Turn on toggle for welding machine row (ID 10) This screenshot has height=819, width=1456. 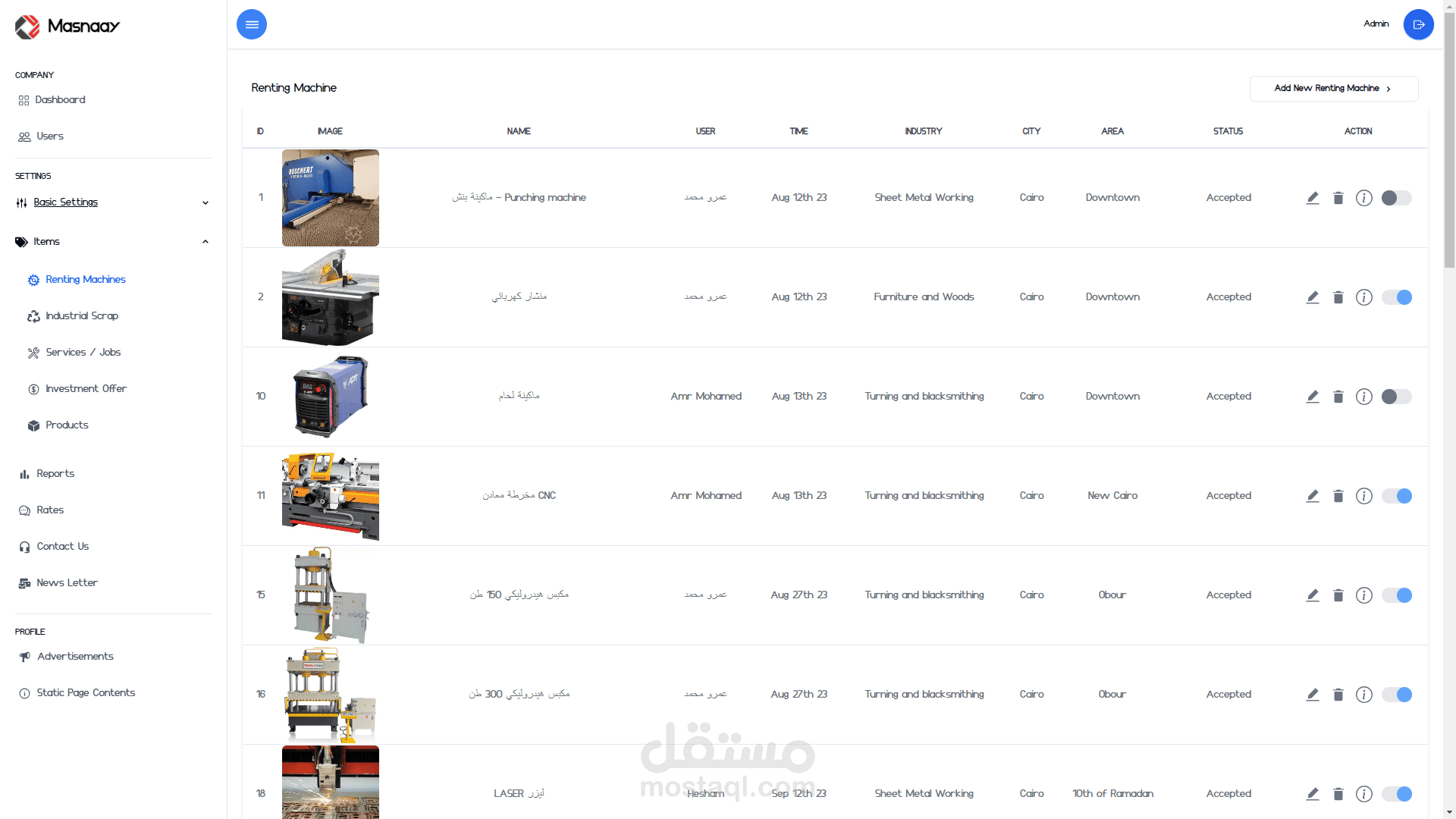[1396, 397]
